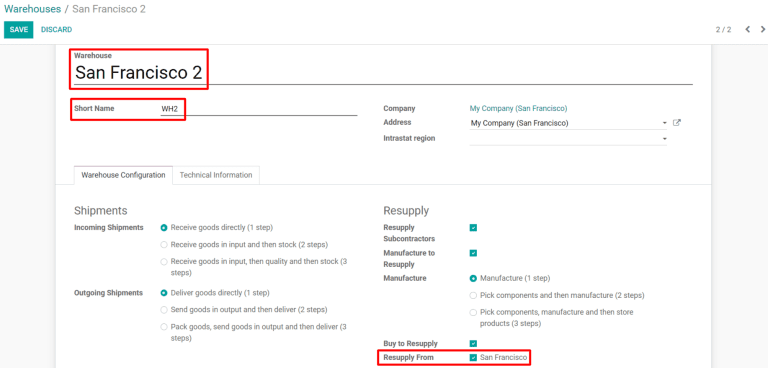Select Receive goods in input, then quality option

coord(164,262)
